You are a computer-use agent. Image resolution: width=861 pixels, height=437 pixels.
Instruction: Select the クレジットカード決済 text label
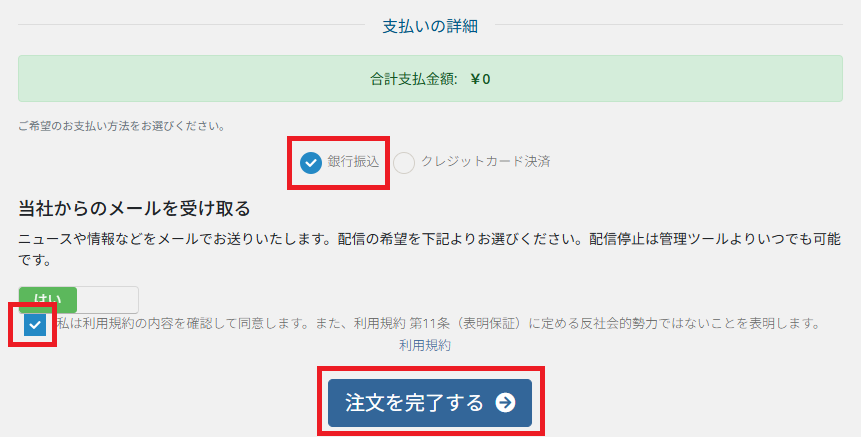pyautogui.click(x=485, y=161)
